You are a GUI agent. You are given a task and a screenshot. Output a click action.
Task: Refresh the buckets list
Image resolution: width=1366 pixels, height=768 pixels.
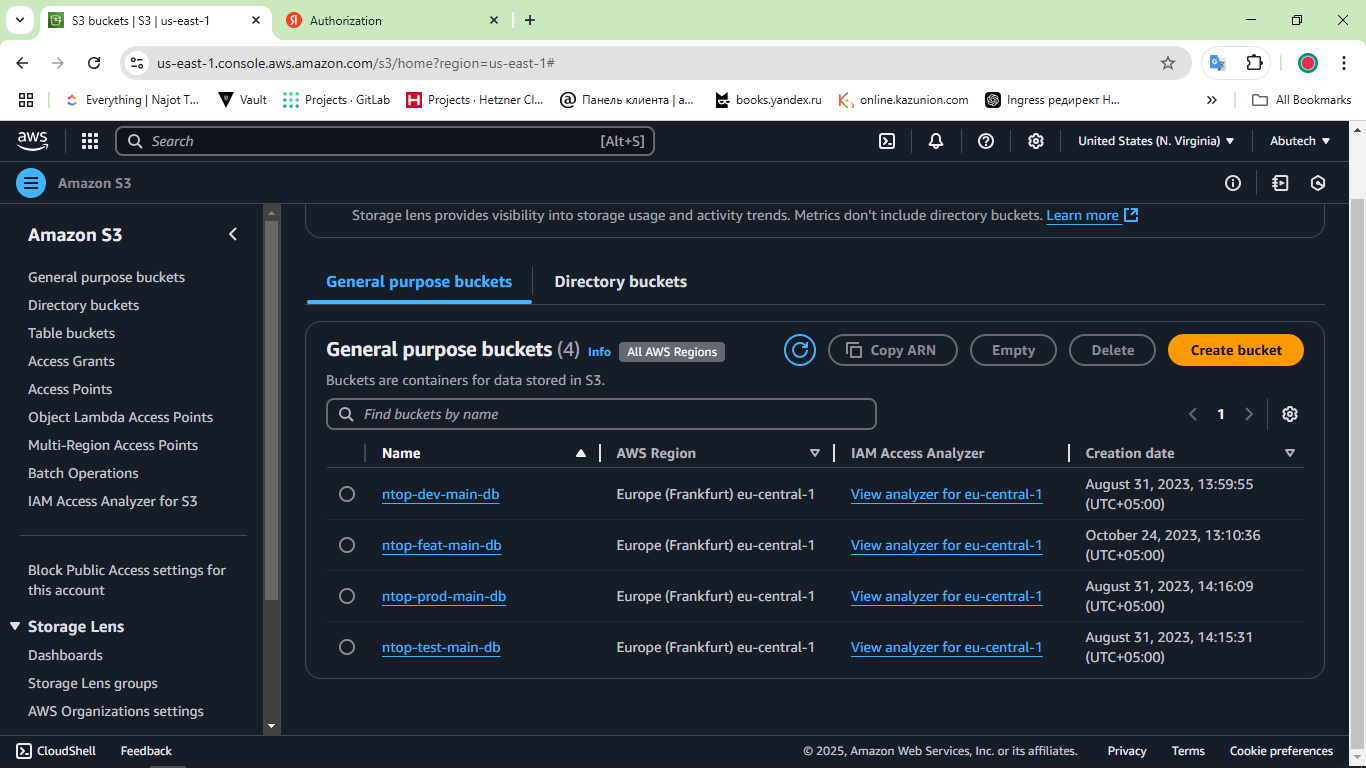tap(800, 350)
